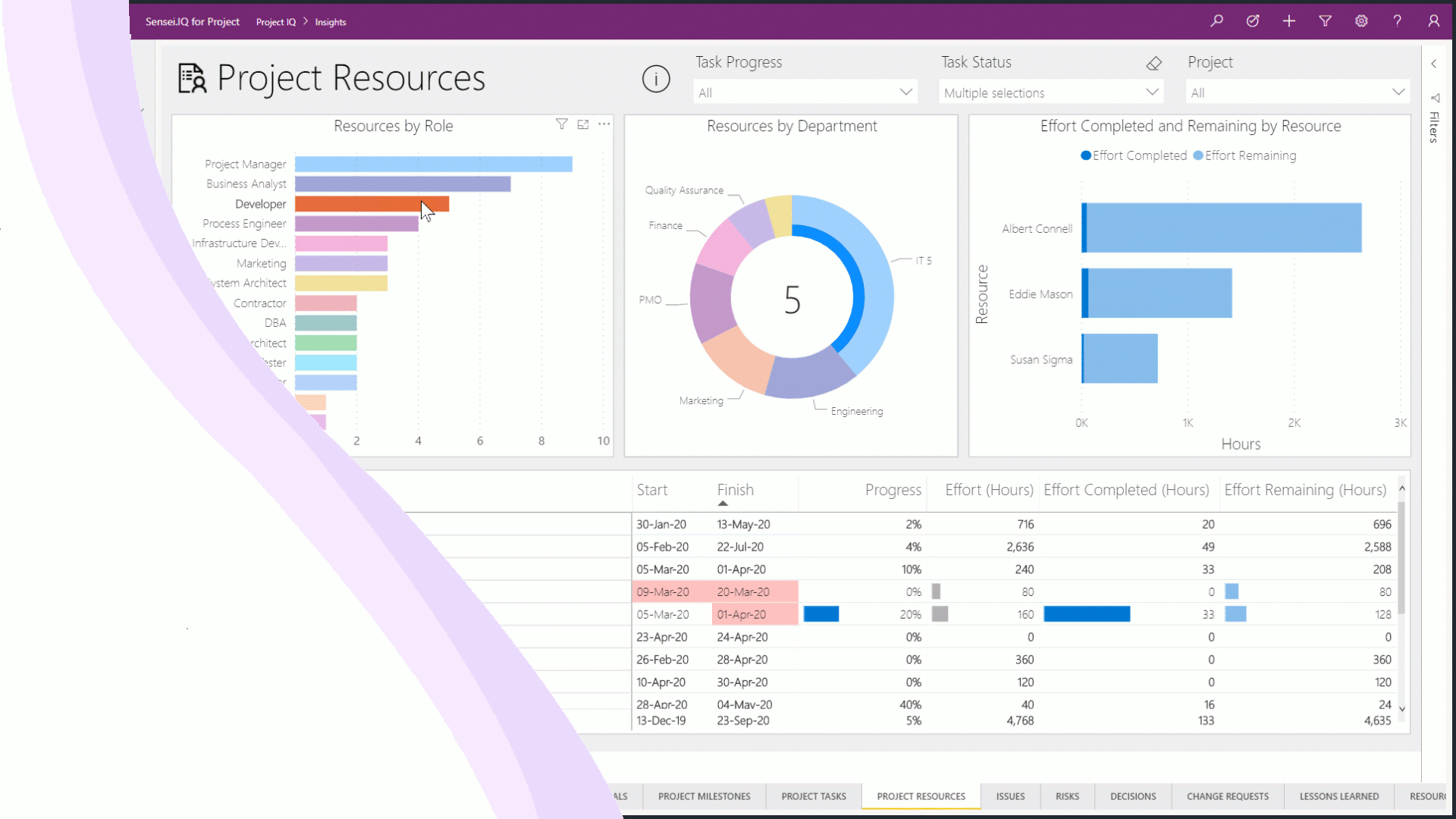Image resolution: width=1456 pixels, height=819 pixels.
Task: Click the Project Resources report icon
Action: point(192,78)
